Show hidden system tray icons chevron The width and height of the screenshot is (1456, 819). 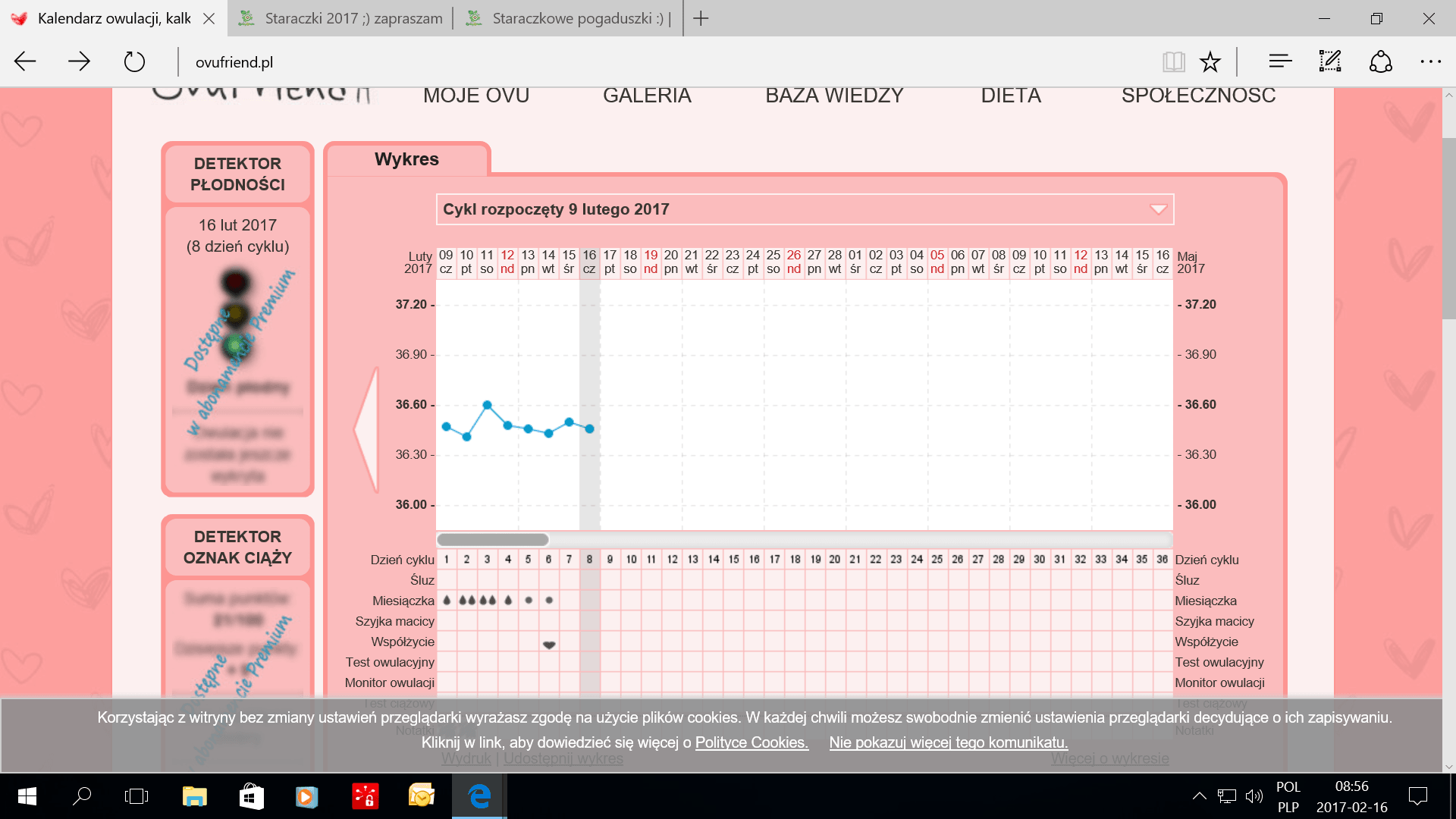point(1199,796)
